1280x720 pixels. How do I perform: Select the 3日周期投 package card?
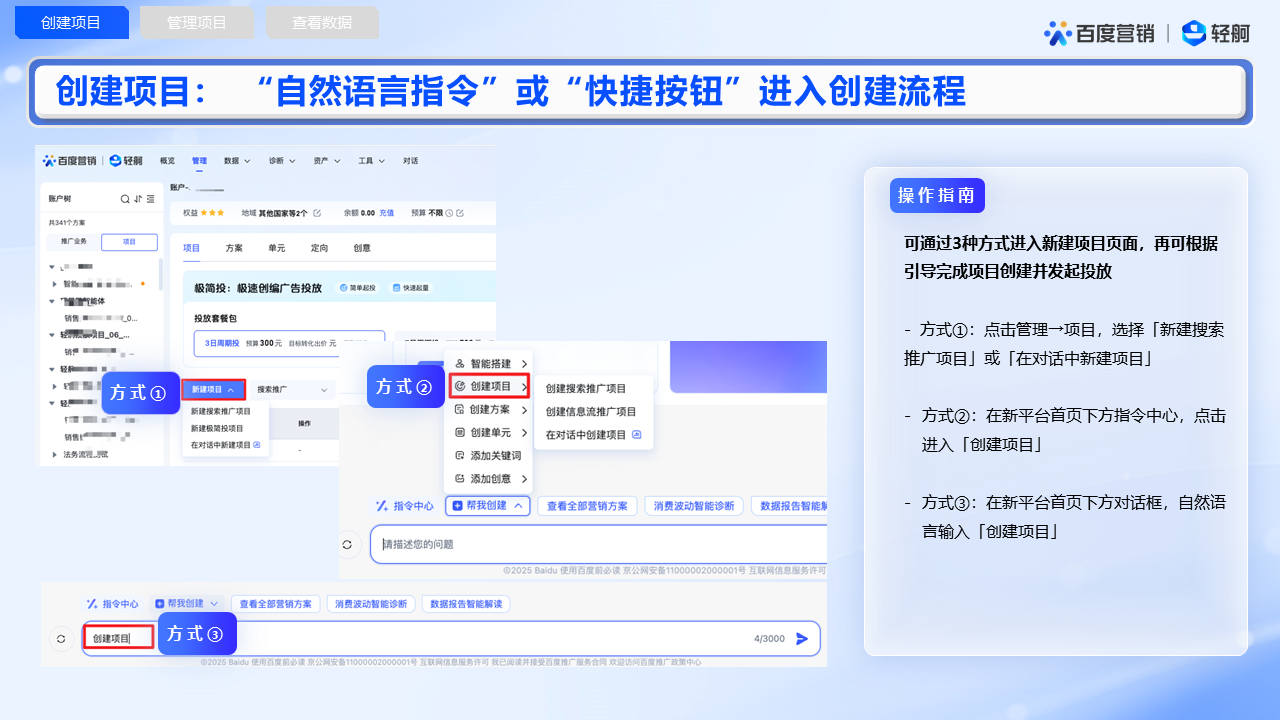289,342
